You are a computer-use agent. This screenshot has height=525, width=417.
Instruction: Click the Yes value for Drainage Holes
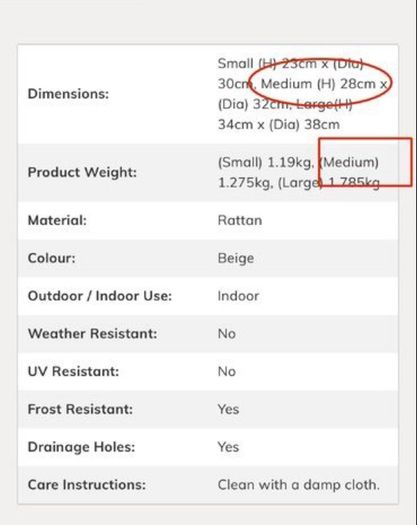click(228, 447)
